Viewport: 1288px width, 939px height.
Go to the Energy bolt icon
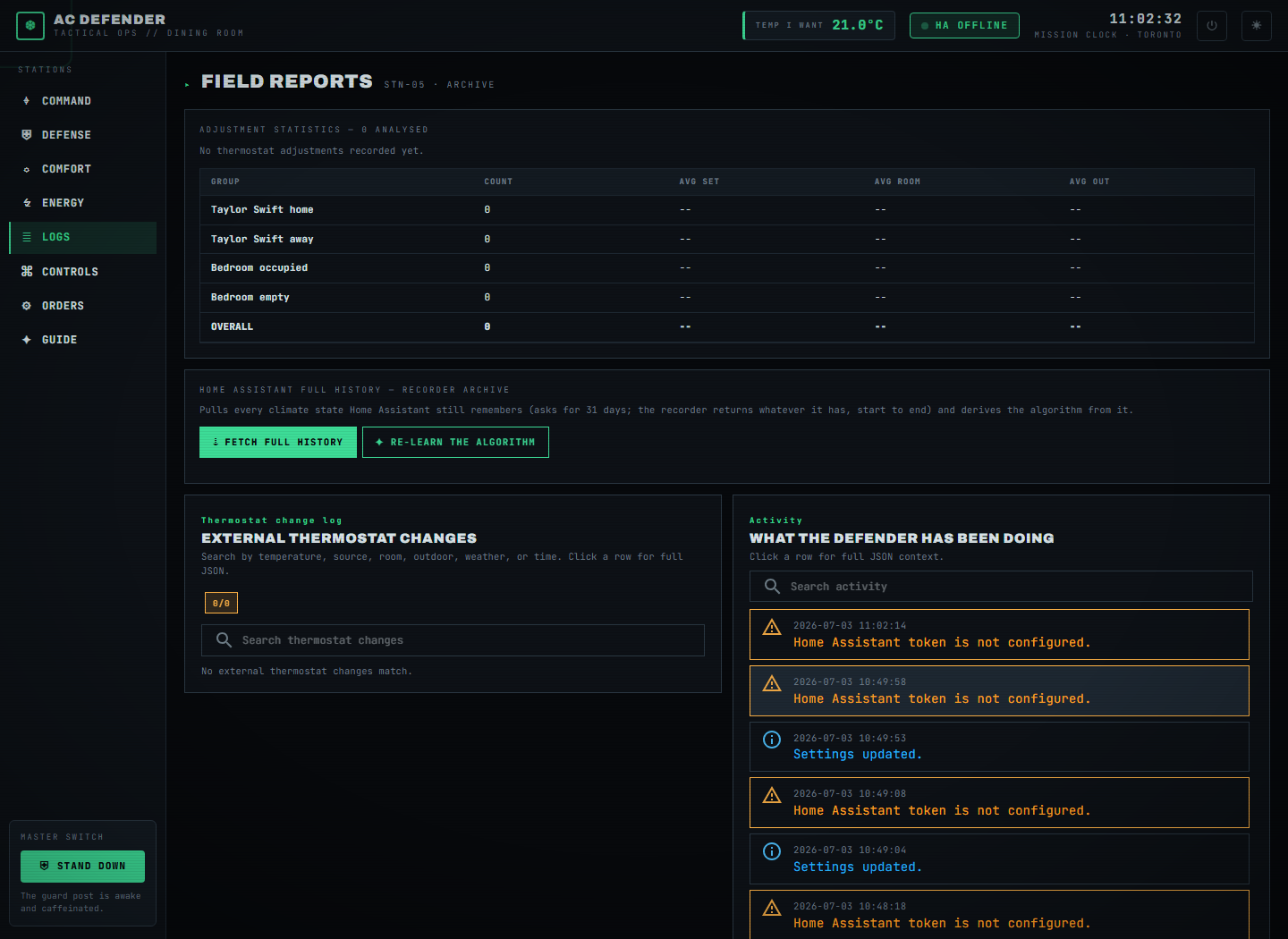click(27, 203)
